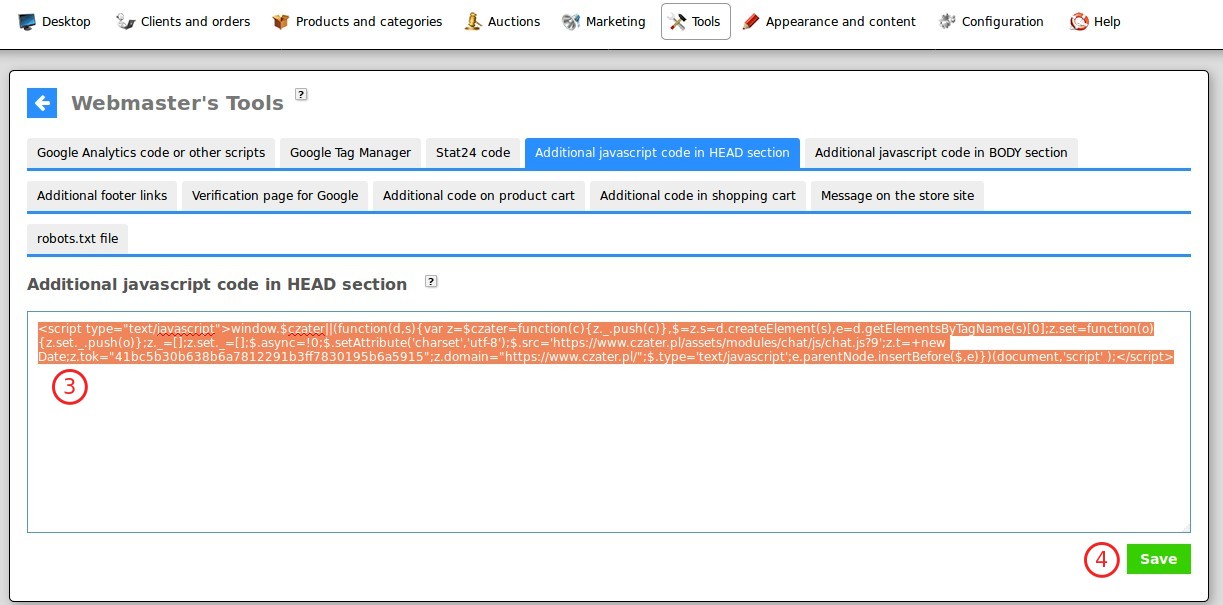Click the Help lifebuoy icon
The width and height of the screenshot is (1223, 605).
1079,21
